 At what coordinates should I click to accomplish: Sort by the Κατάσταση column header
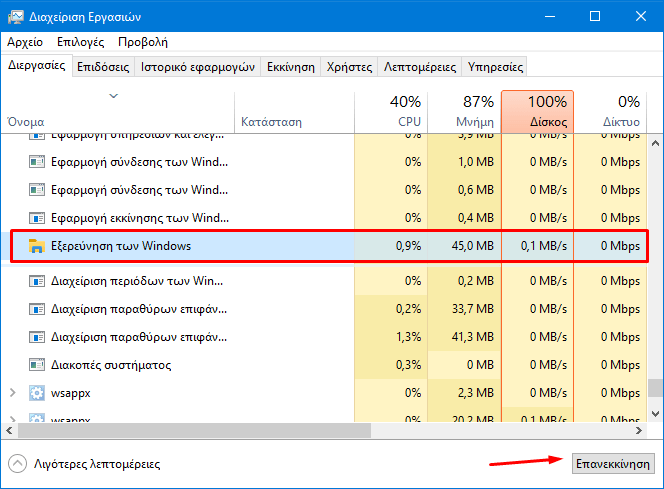point(294,112)
